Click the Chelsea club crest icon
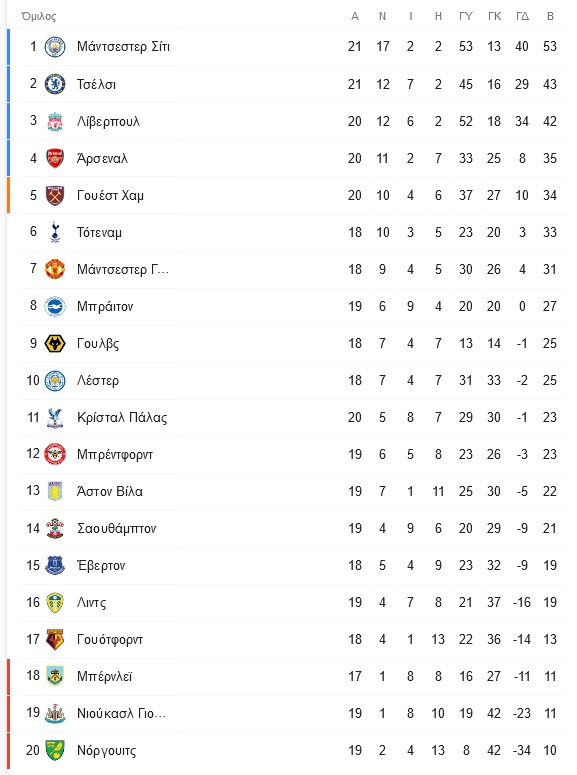This screenshot has height=775, width=577. [x=55, y=84]
